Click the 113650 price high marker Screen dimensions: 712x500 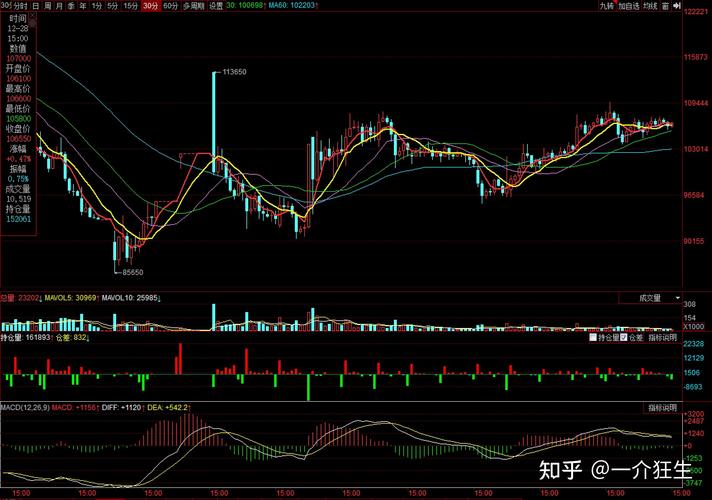tap(234, 72)
